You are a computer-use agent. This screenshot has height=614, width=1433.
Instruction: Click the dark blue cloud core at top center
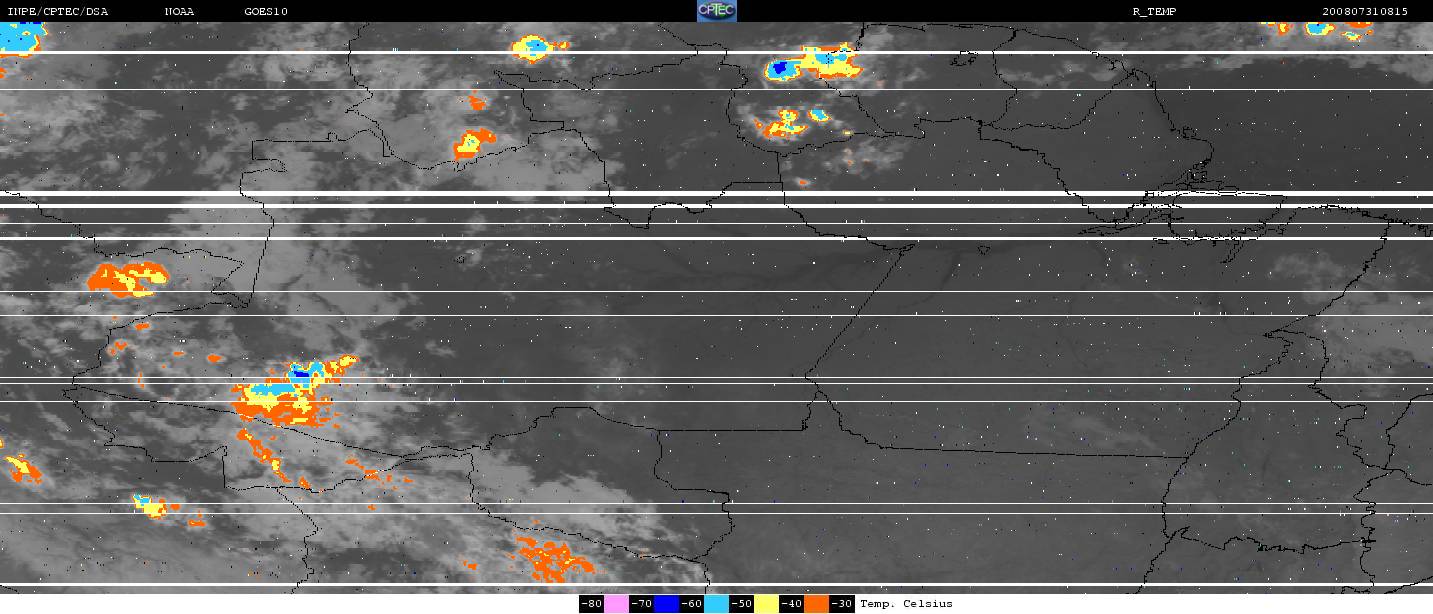tap(780, 68)
